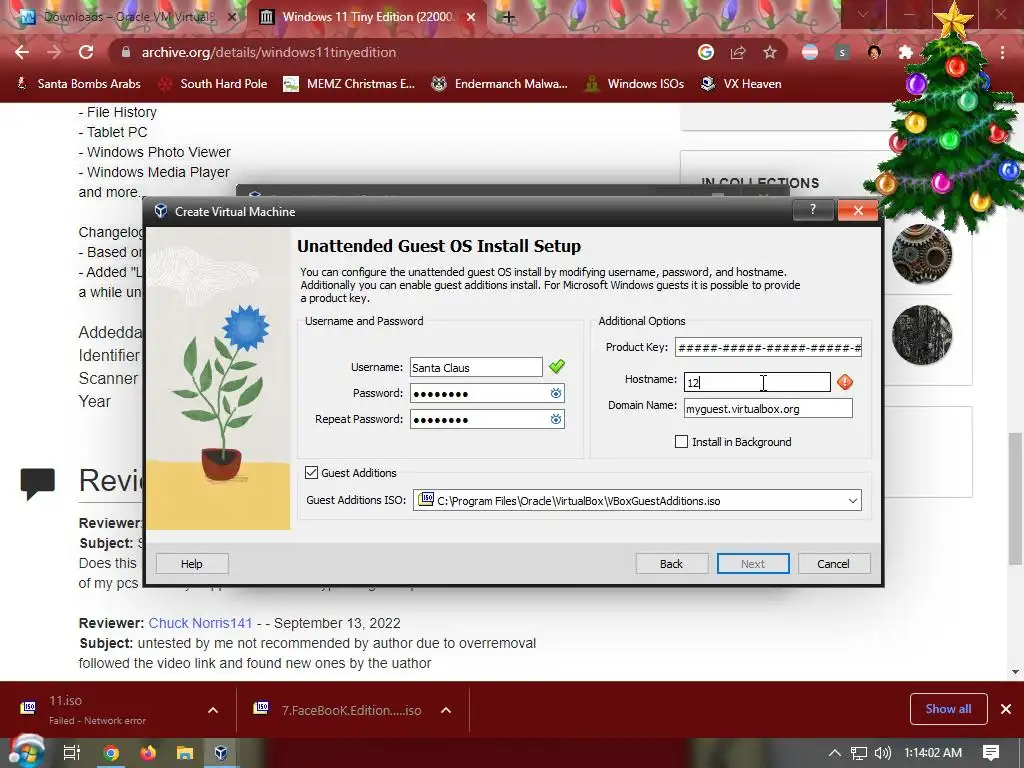Click the Password field
Screen dimensions: 1024x768
coord(487,393)
